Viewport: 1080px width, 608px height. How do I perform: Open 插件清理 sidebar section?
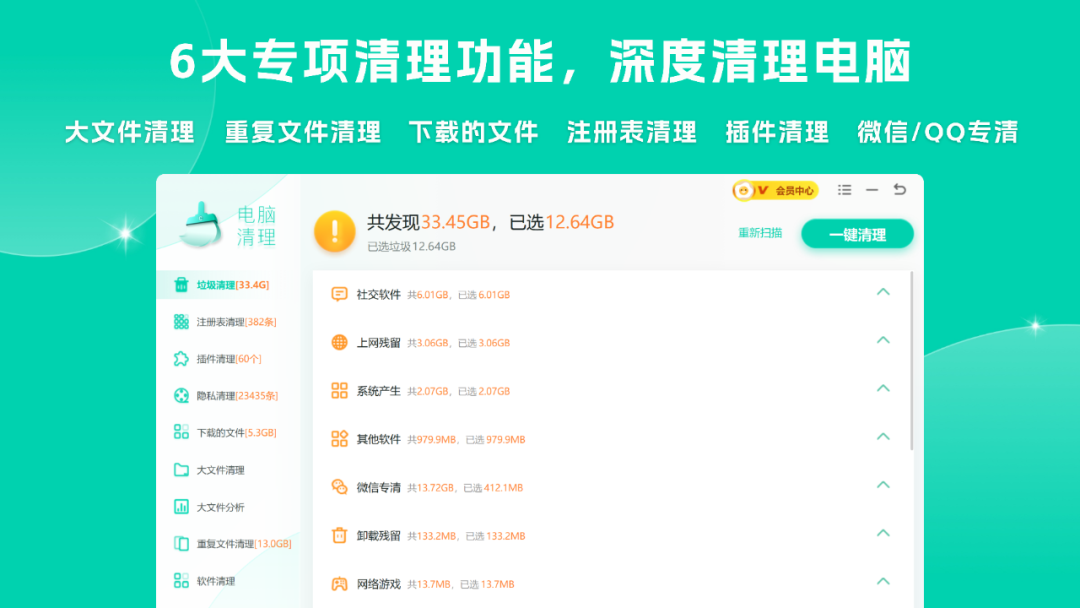coord(229,359)
